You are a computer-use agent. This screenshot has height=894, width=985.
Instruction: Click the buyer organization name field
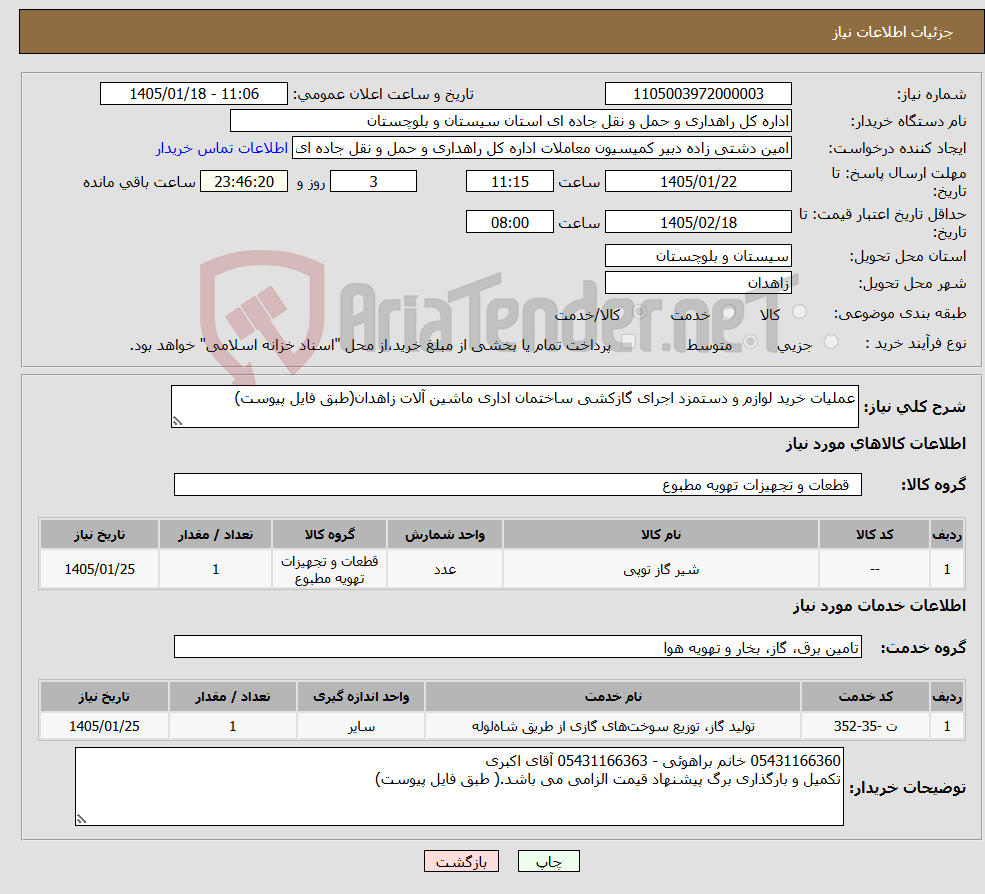point(510,121)
